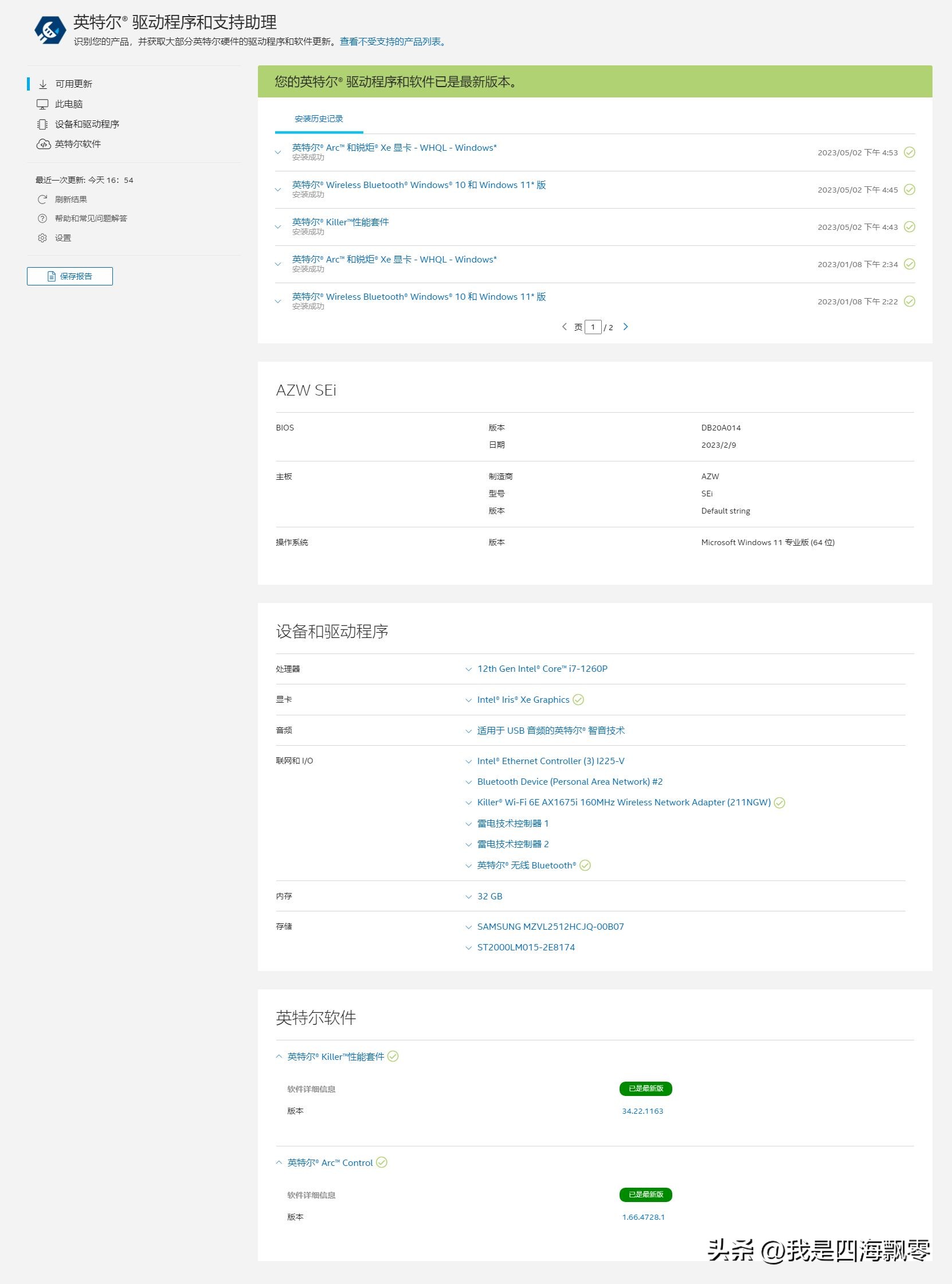Click 'Microsoft Windows 11 专业版 (64 位)' text
952x1284 pixels.
(x=767, y=542)
